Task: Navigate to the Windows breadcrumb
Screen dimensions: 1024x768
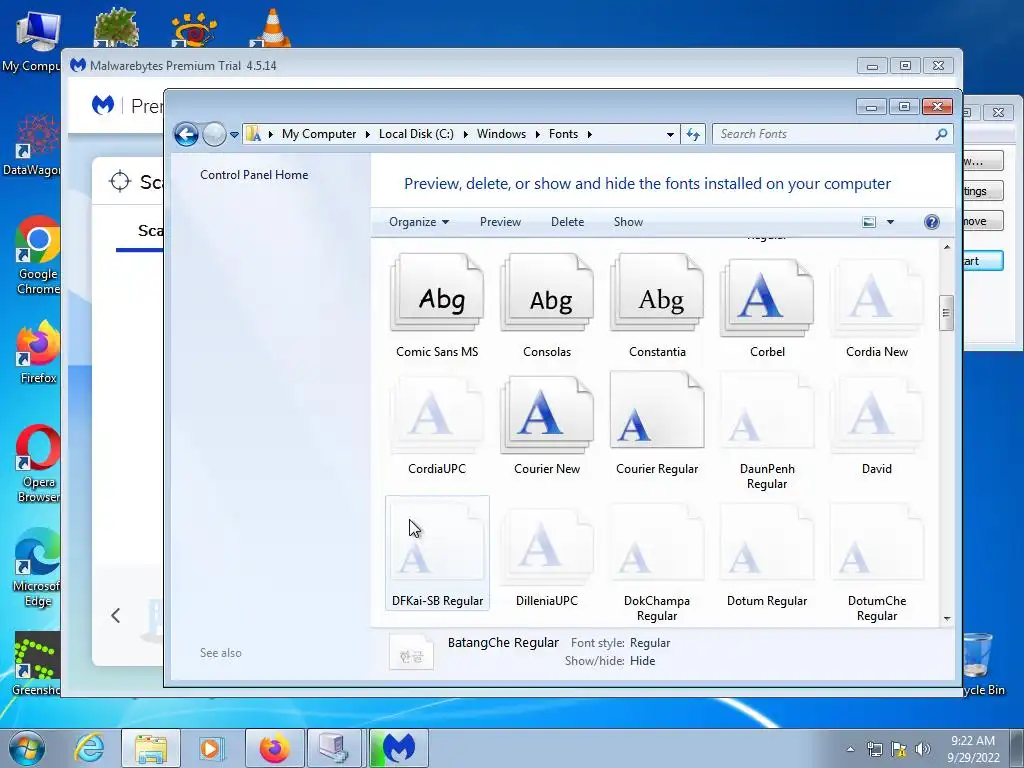Action: pyautogui.click(x=501, y=134)
